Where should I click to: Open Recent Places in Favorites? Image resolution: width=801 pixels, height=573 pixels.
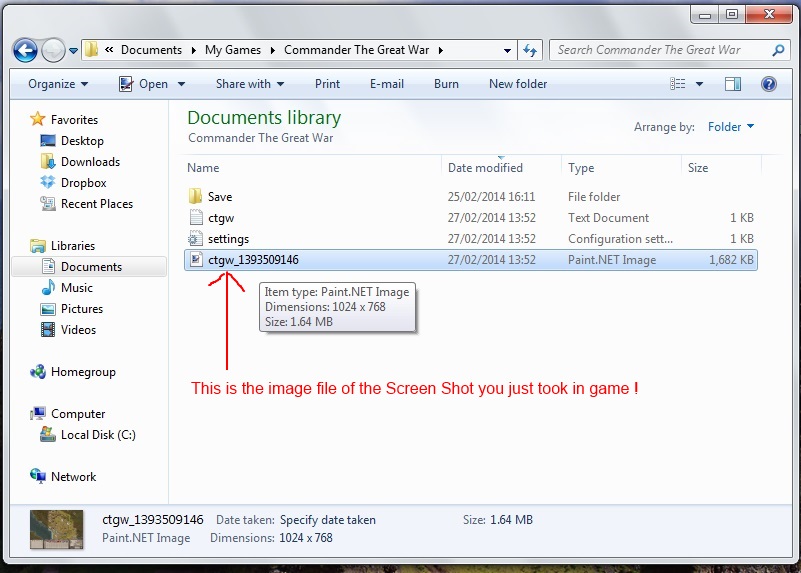coord(97,204)
